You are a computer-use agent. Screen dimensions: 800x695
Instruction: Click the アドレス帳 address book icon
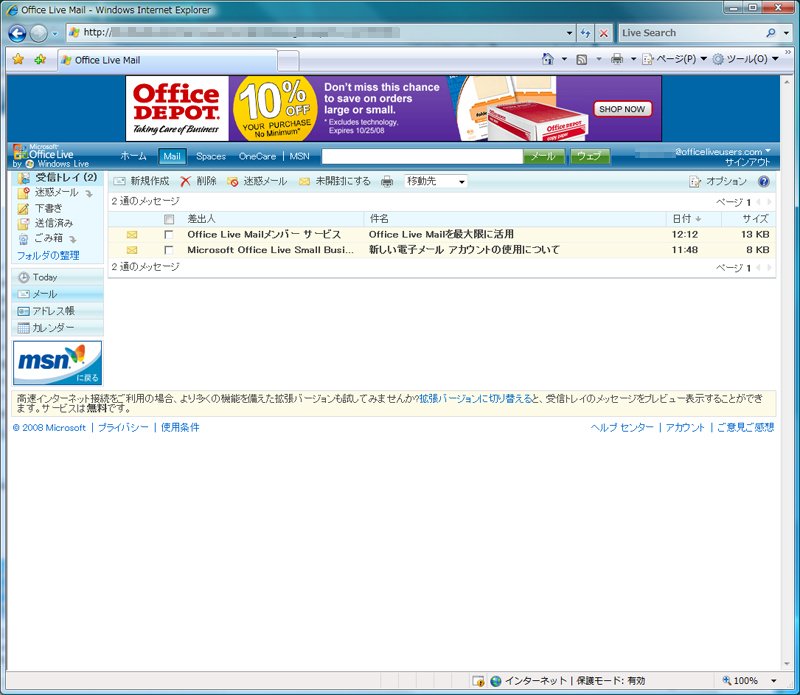[23, 311]
